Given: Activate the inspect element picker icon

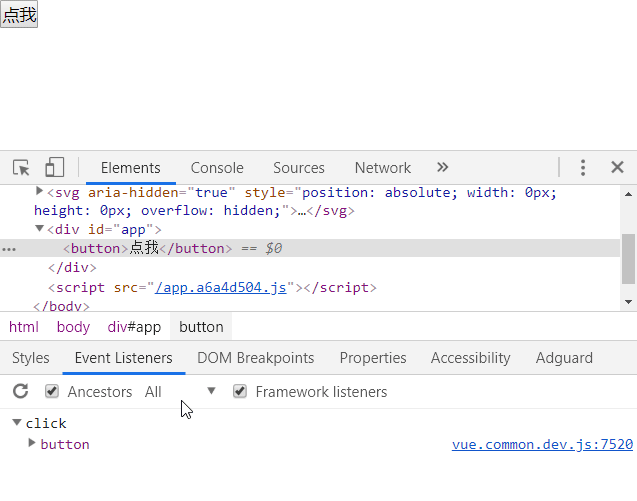Looking at the screenshot, I should pyautogui.click(x=21, y=167).
